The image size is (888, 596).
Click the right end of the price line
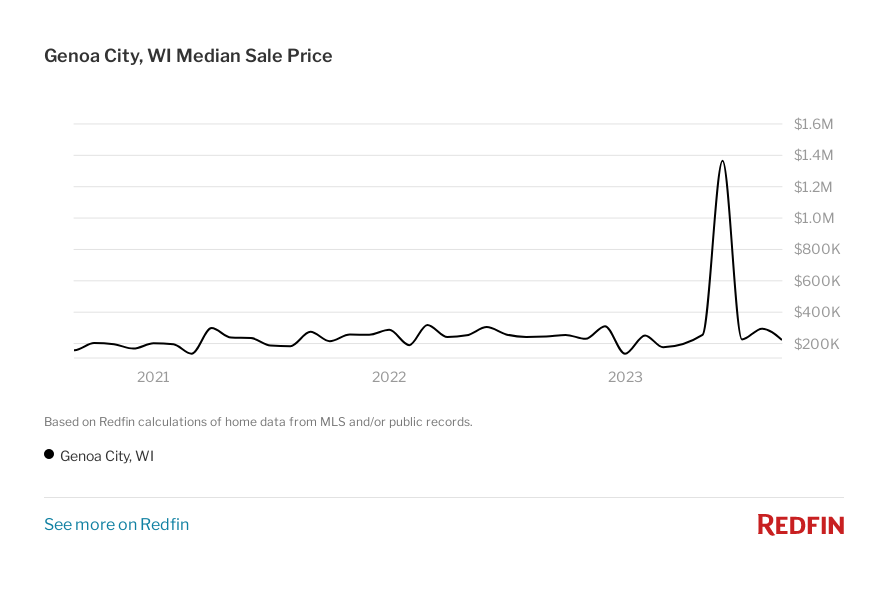tap(780, 339)
